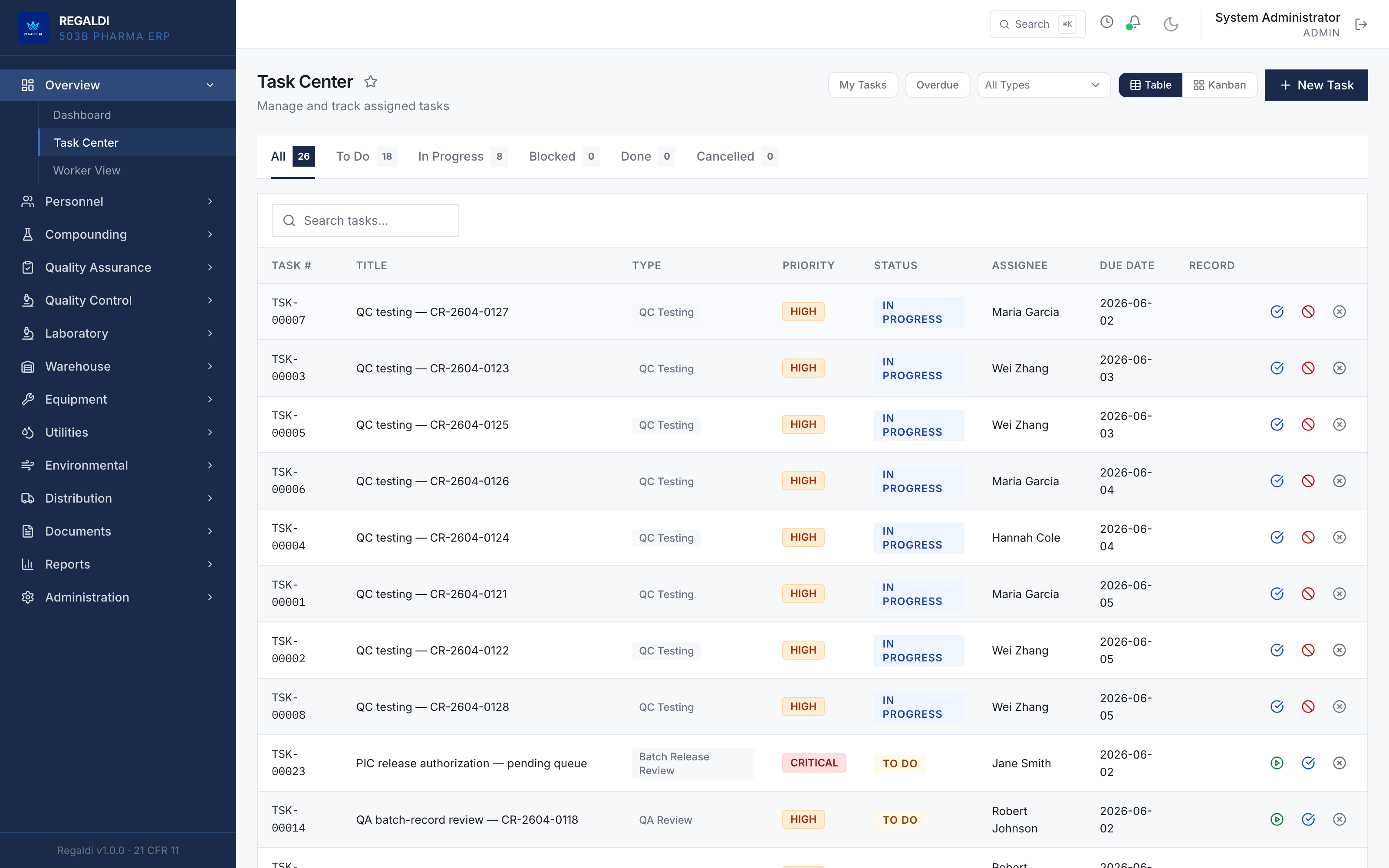Screen dimensions: 1389x868
Task: Block task TSK-00005 with red icon
Action: 1308,424
